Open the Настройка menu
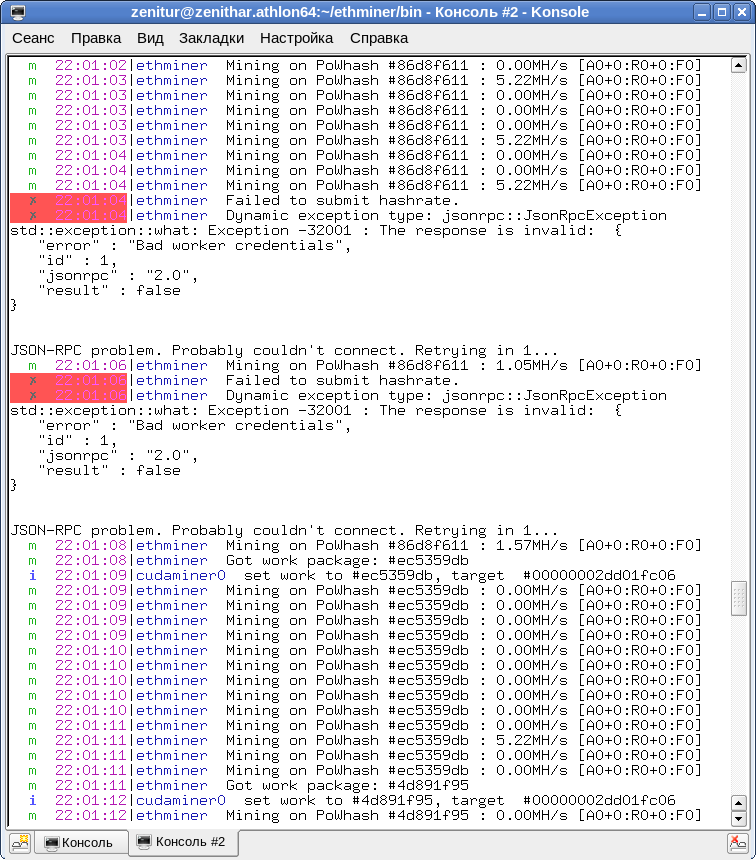 [296, 38]
